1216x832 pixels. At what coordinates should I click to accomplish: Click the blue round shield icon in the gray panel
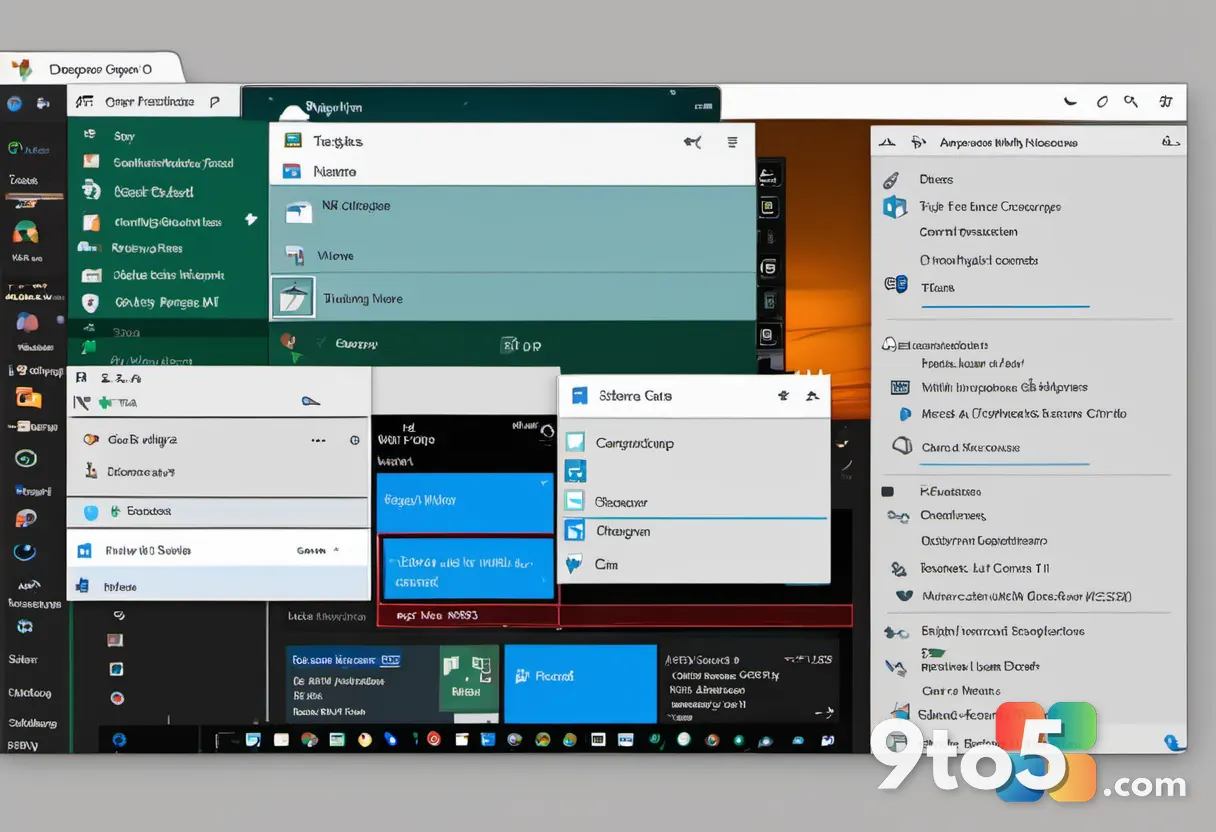pos(91,512)
